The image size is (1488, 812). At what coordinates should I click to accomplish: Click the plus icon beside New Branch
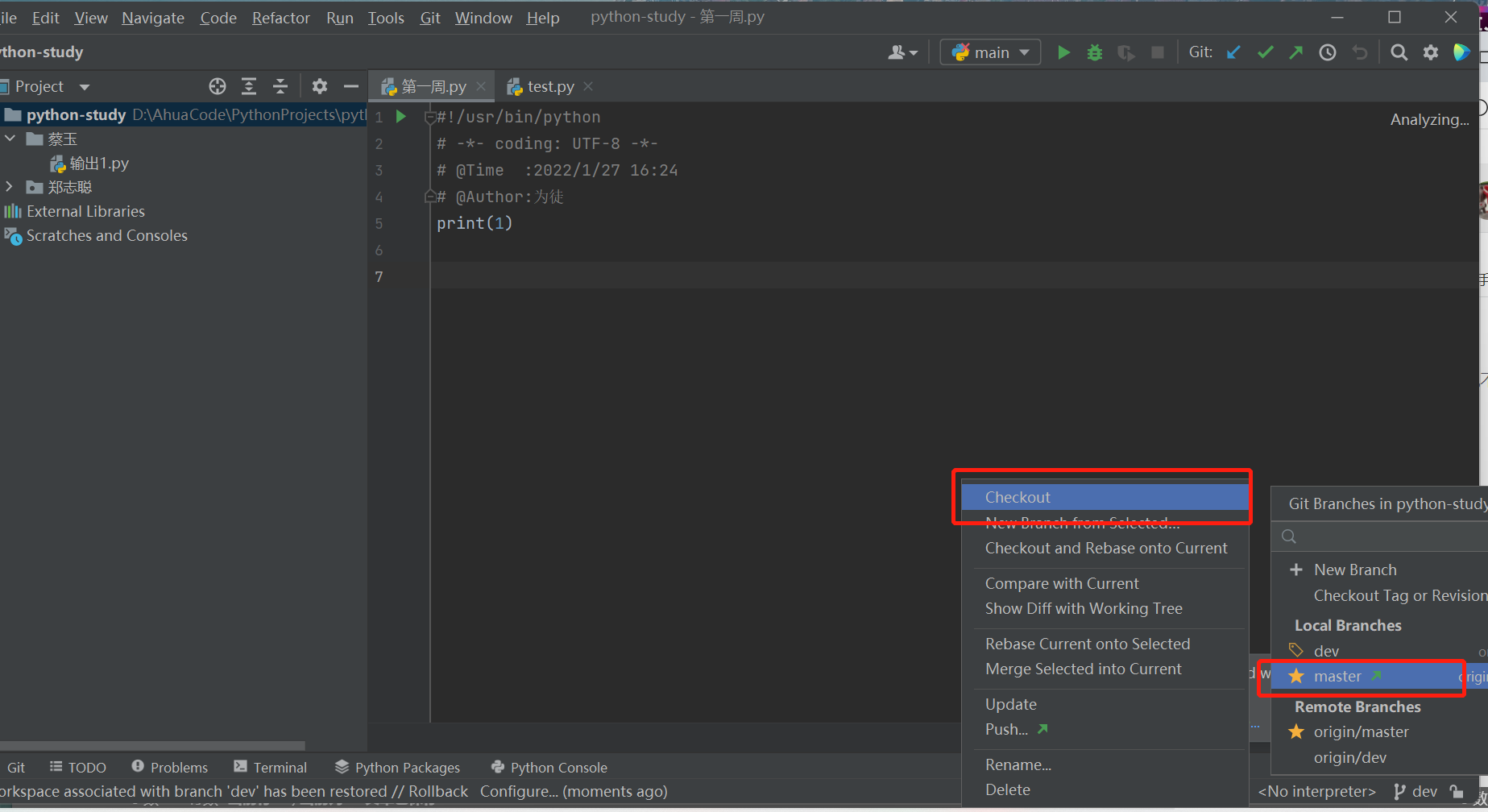(1296, 570)
